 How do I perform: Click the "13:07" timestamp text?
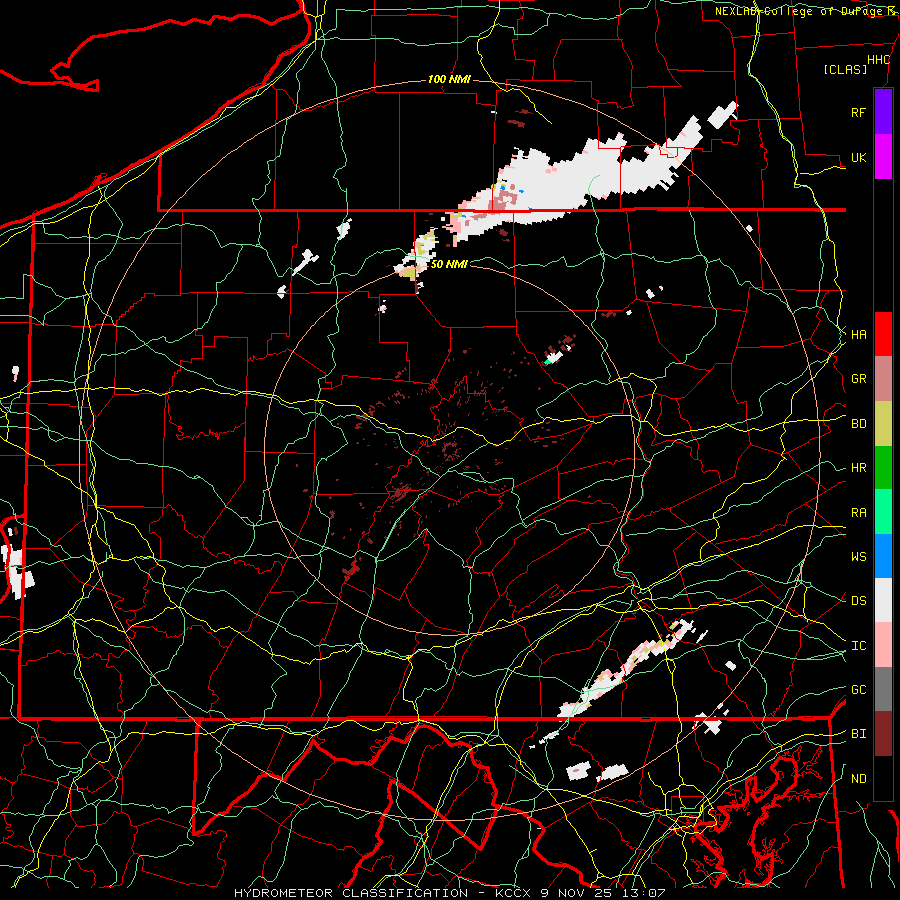[643, 893]
